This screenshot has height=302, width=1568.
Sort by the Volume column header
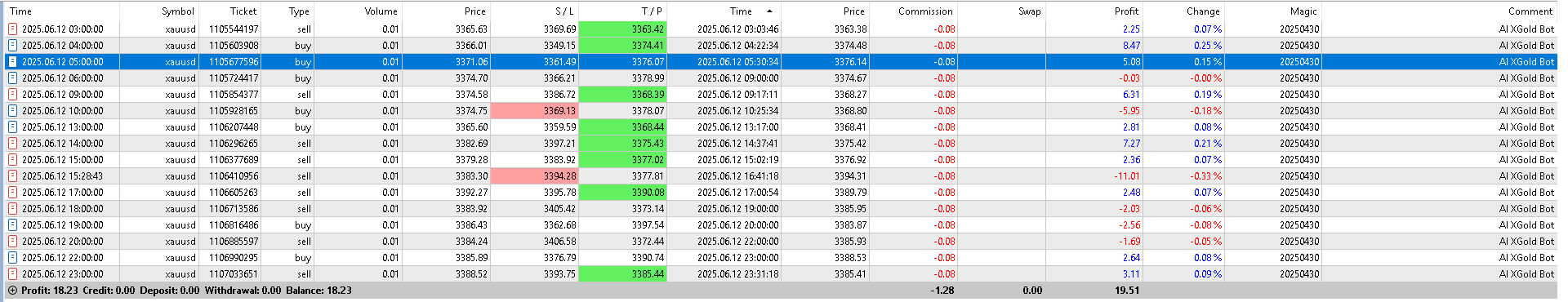(x=358, y=11)
